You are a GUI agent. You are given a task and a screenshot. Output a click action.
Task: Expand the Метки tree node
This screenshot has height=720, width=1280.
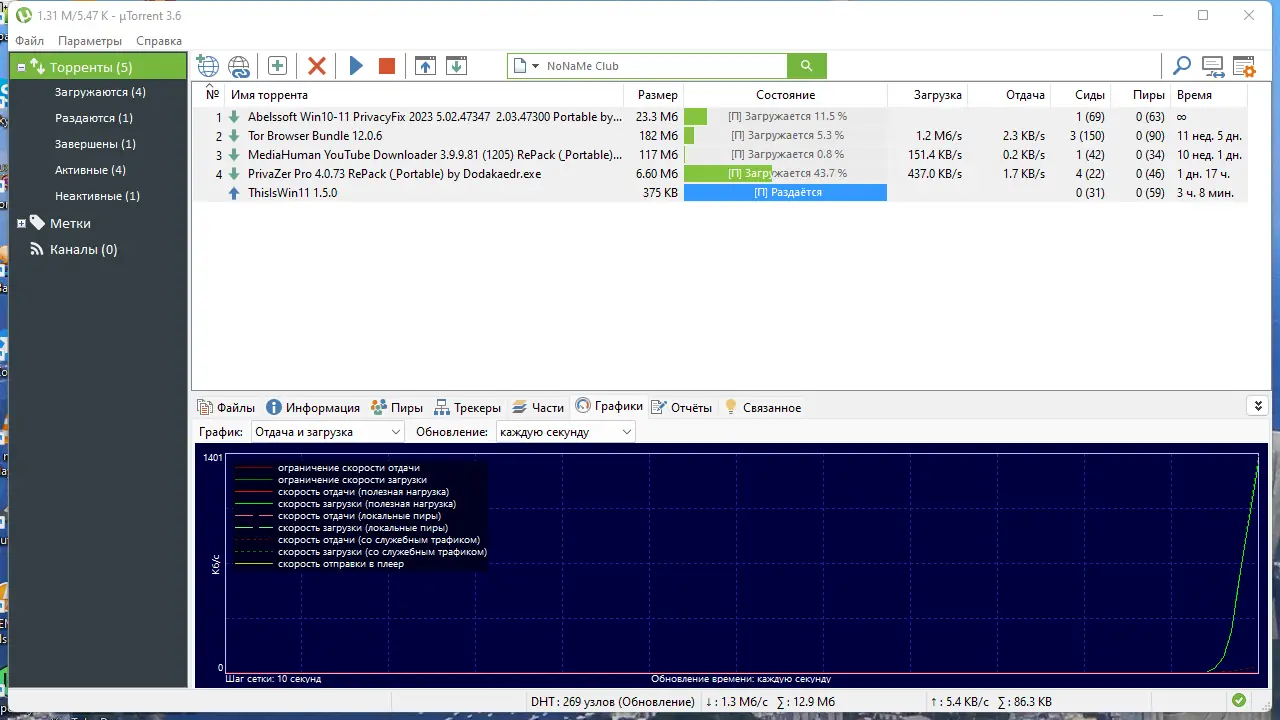22,224
